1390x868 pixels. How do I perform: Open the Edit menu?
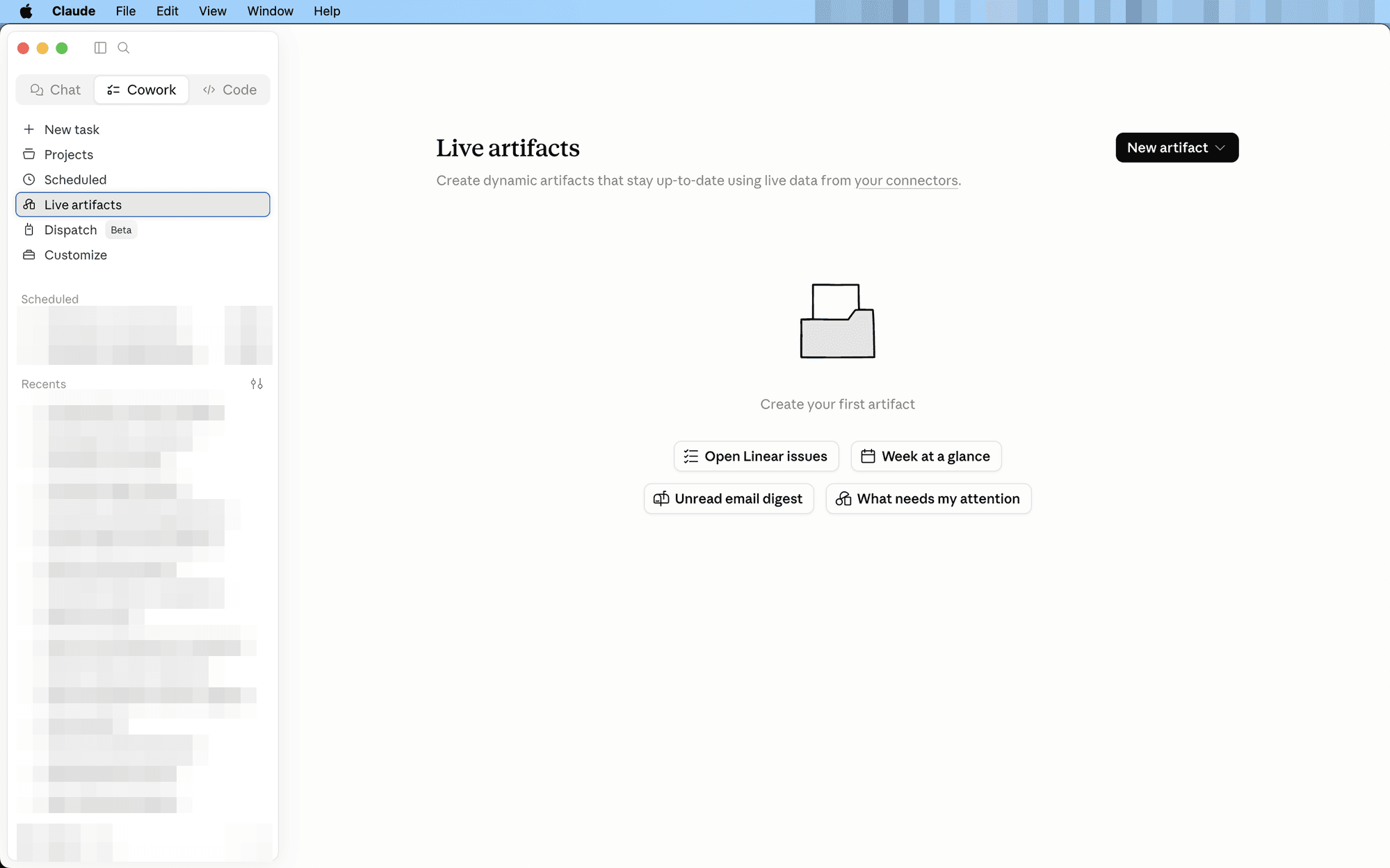coord(168,11)
